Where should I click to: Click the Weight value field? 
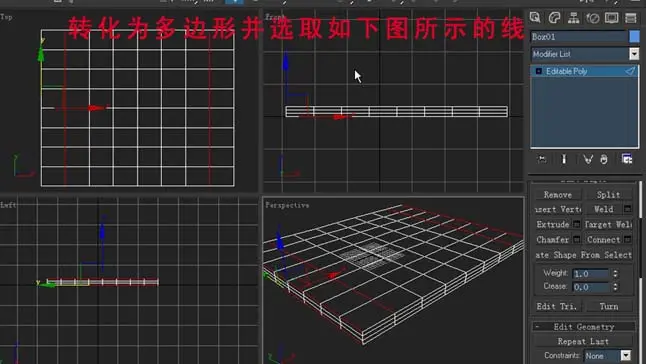(x=591, y=273)
